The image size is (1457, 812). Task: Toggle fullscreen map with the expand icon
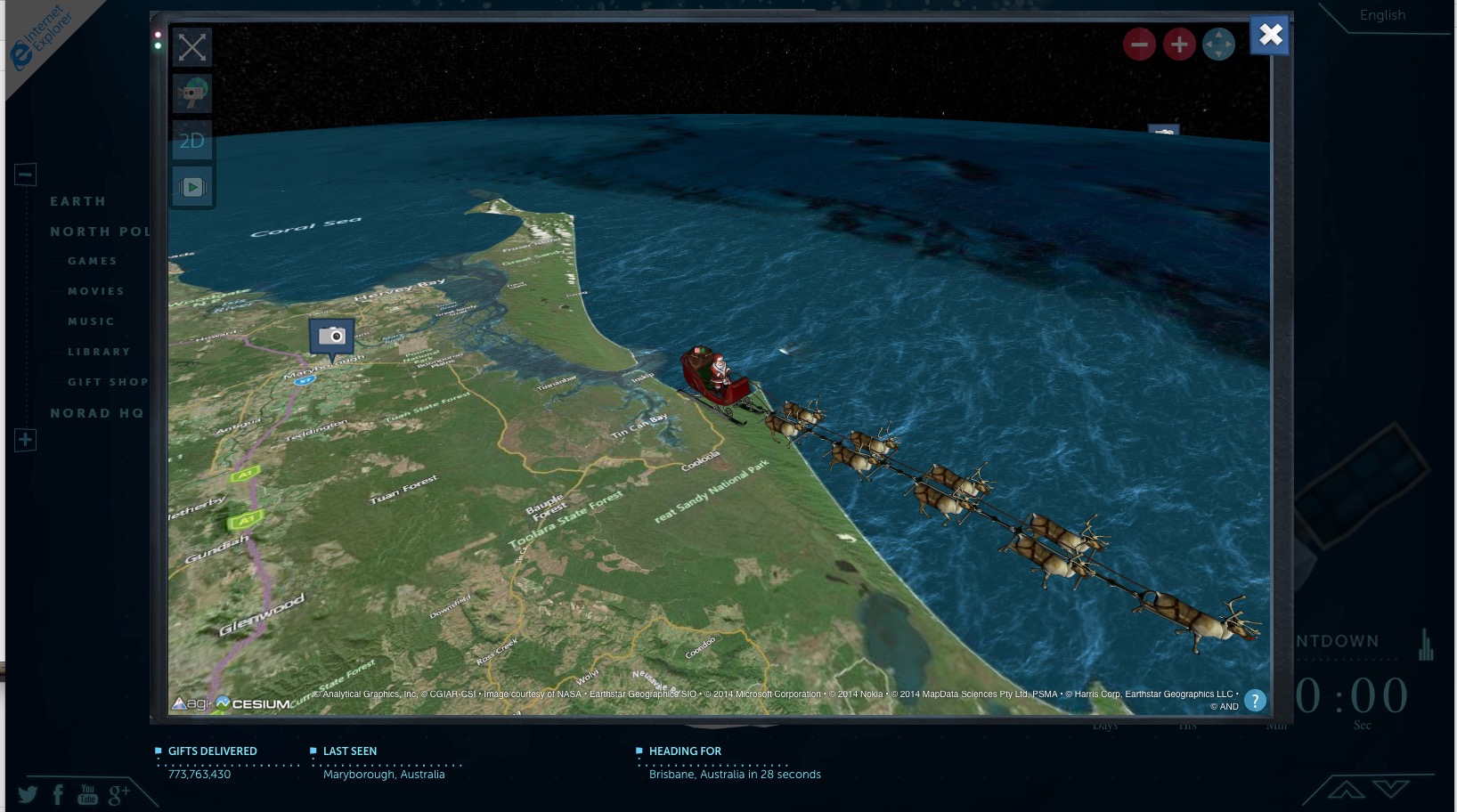[191, 47]
